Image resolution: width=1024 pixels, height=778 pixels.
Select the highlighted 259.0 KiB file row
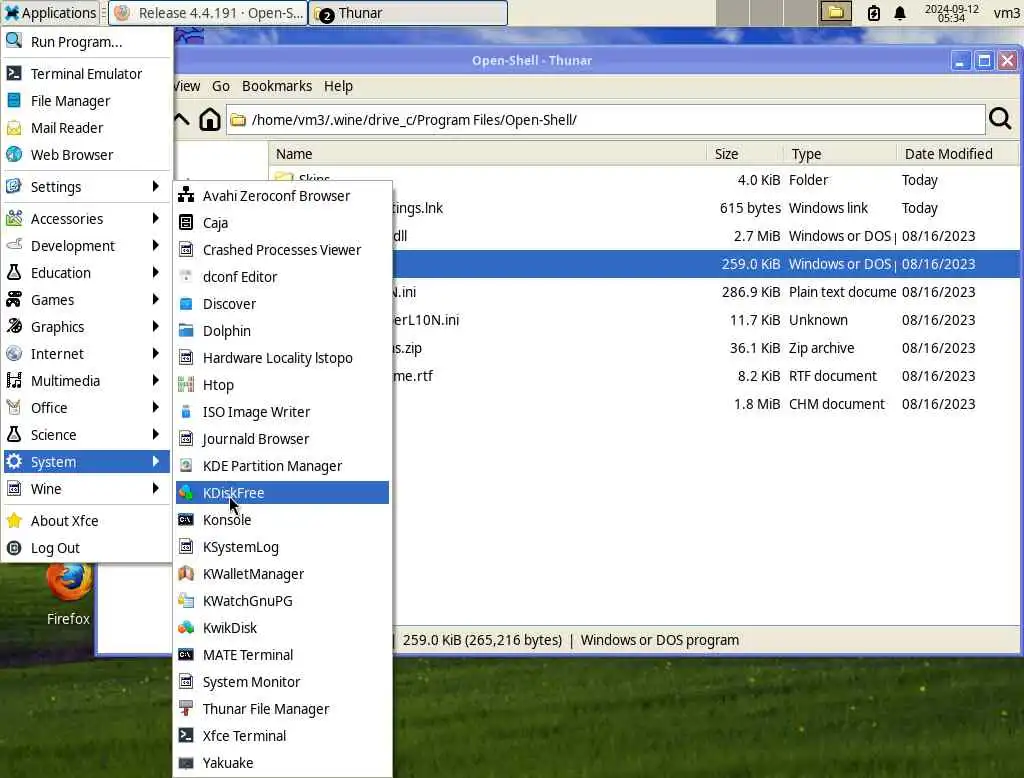click(705, 264)
